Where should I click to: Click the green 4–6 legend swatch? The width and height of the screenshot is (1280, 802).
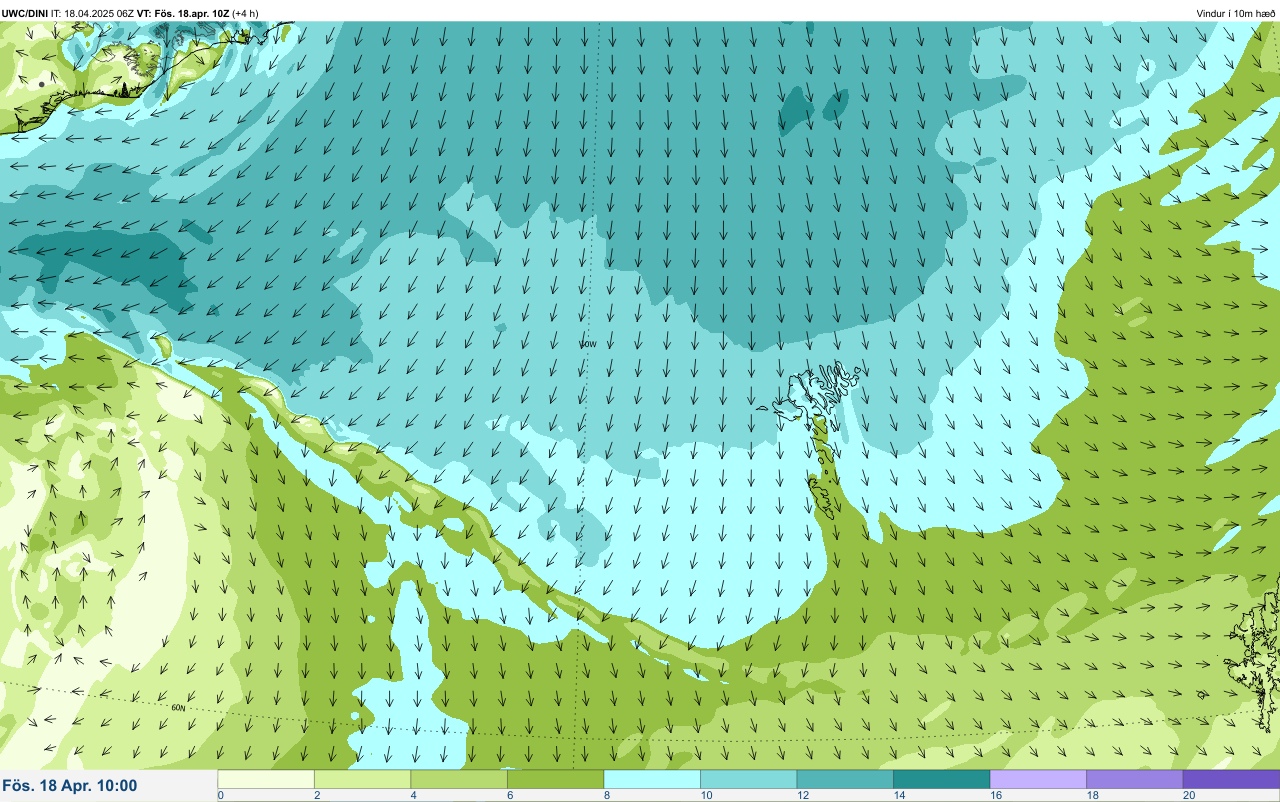point(459,779)
